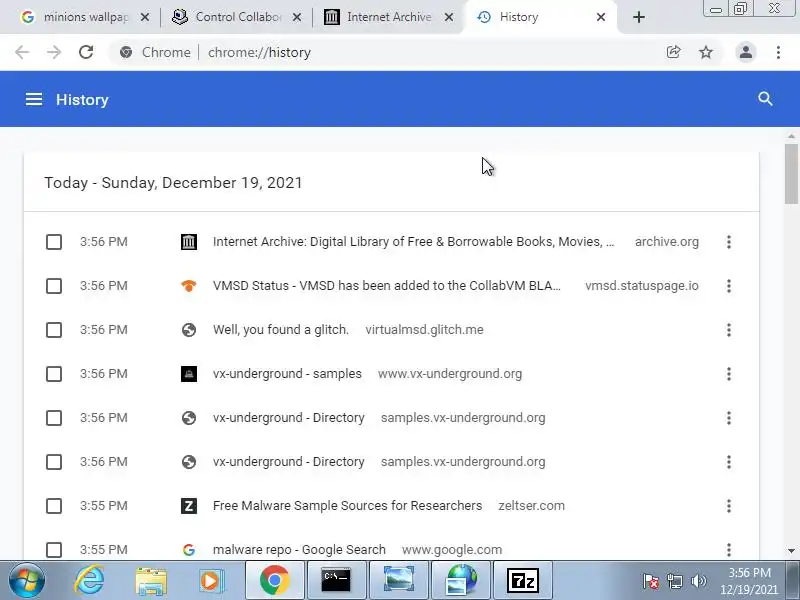The width and height of the screenshot is (800, 600).
Task: Open actions menu for vx-underground samples
Action: [x=729, y=374]
